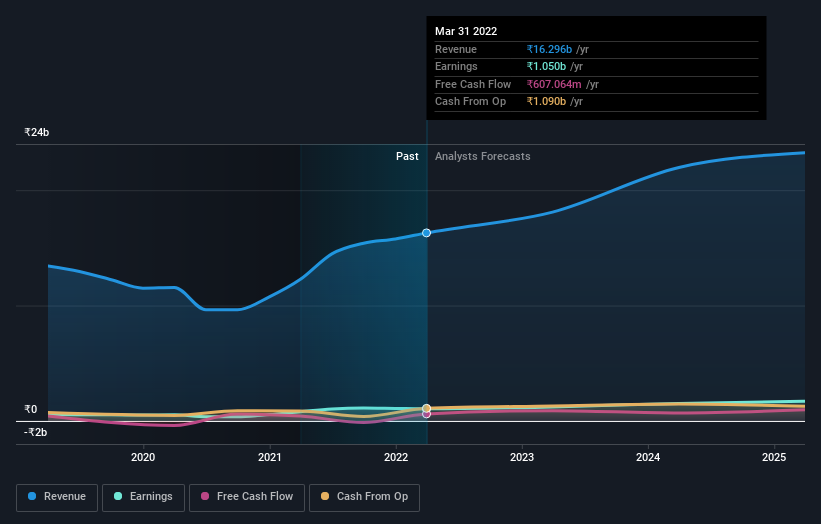Click the Revenue row label in the tooltip

coord(456,49)
